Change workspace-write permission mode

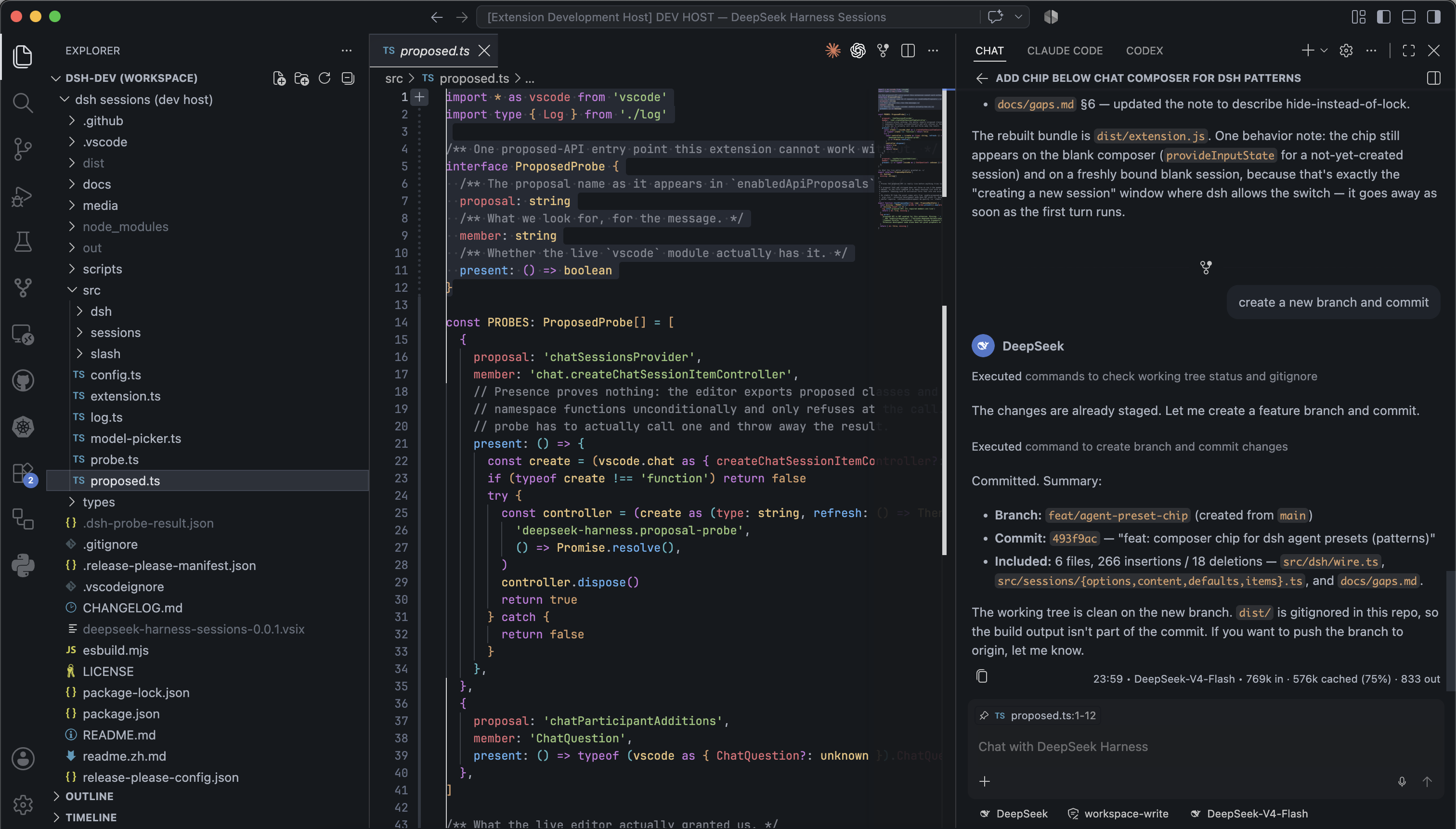1118,814
